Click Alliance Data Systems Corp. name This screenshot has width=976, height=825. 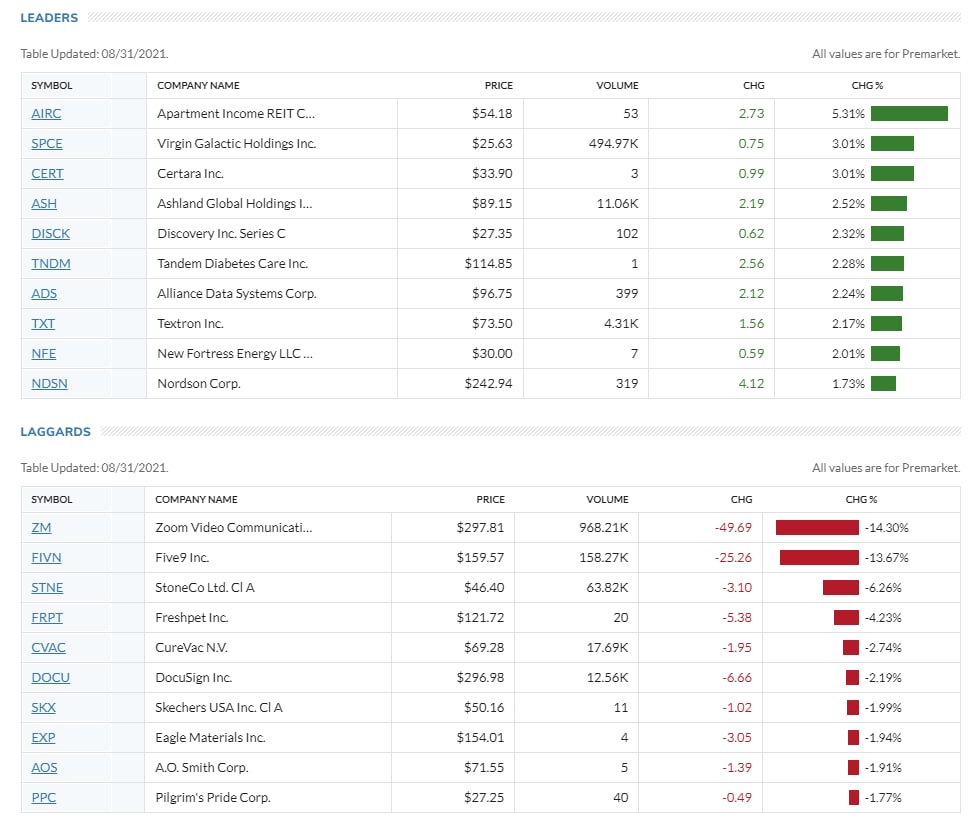(237, 293)
